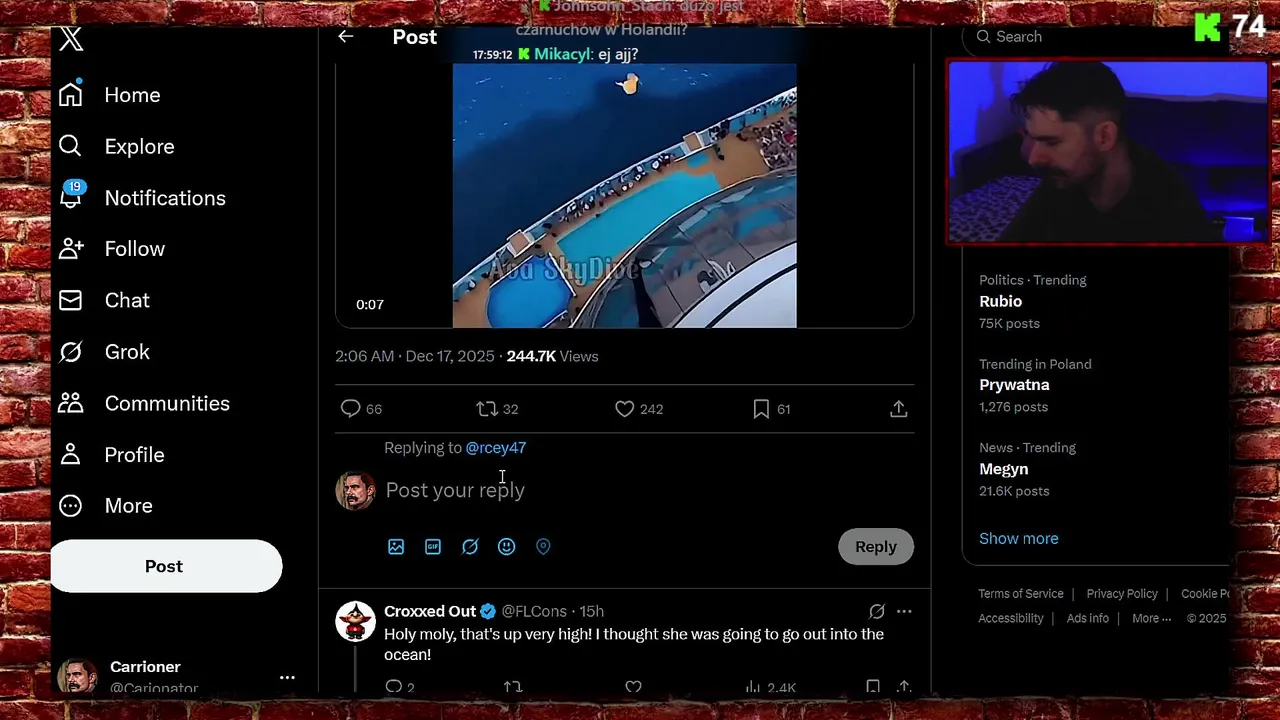
Task: Add an image to the reply
Action: (x=396, y=547)
